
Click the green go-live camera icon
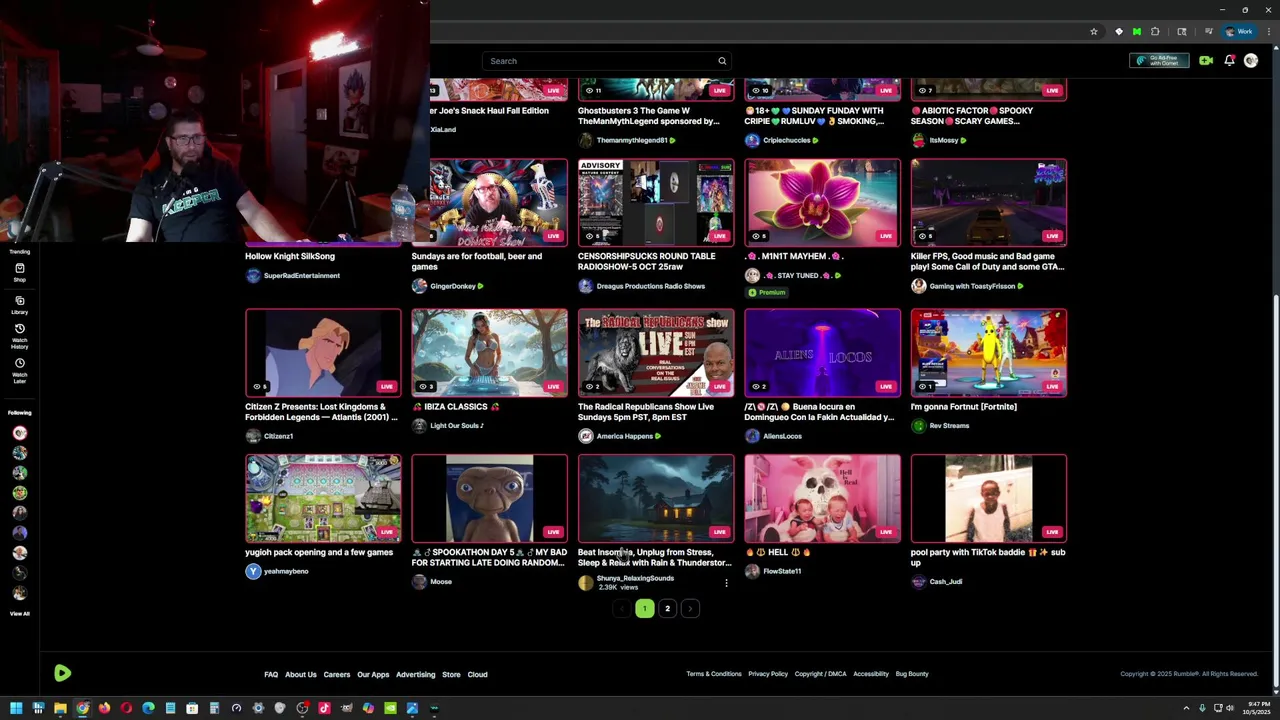[1206, 60]
